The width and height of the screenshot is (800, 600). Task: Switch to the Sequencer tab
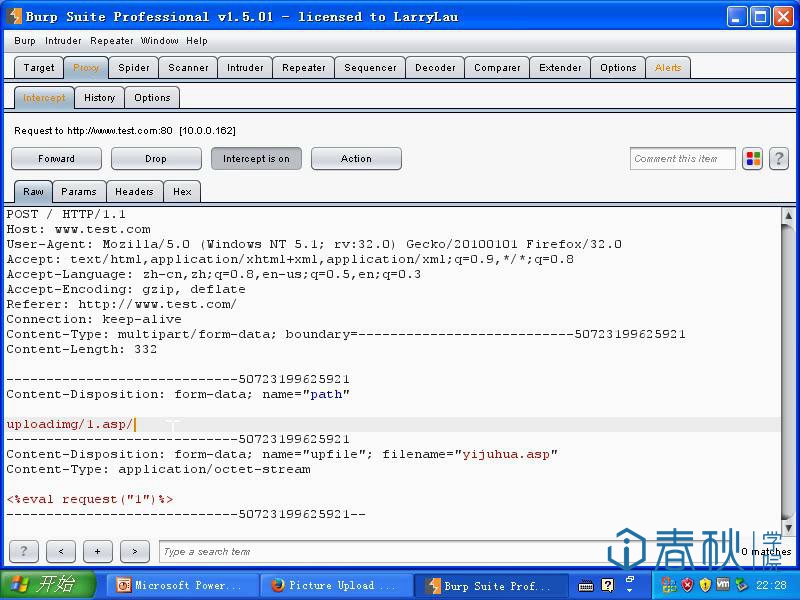(370, 68)
